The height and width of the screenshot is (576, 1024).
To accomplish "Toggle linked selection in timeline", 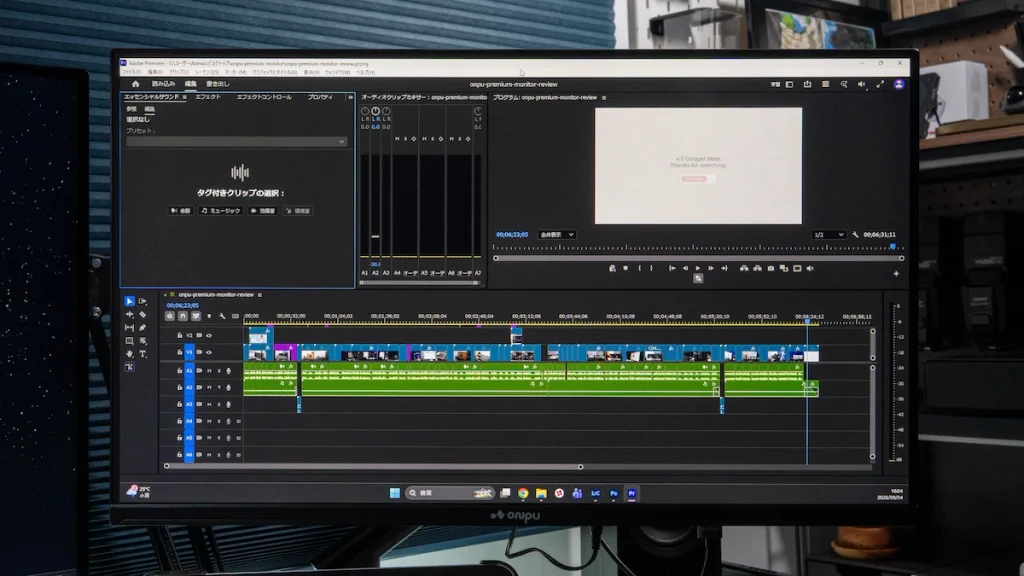I will pos(196,316).
